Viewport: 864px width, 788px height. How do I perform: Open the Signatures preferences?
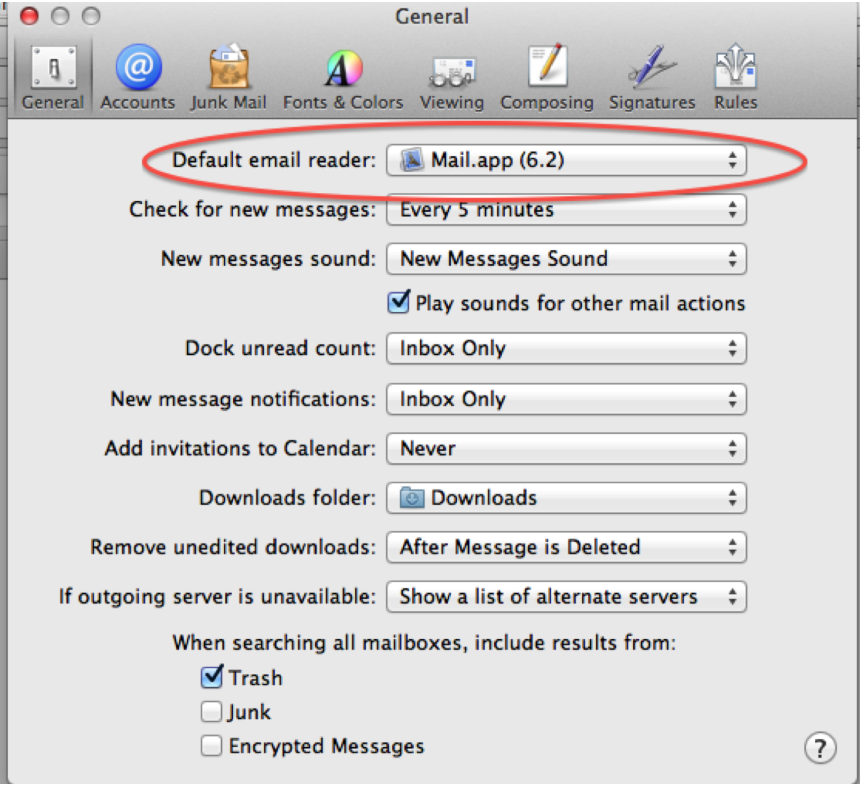point(652,77)
